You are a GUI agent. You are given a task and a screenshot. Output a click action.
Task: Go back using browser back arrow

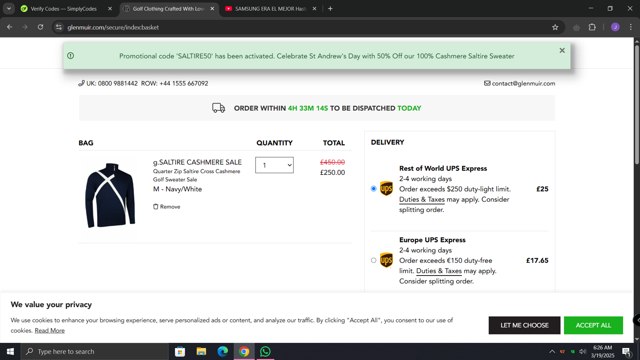pyautogui.click(x=9, y=27)
